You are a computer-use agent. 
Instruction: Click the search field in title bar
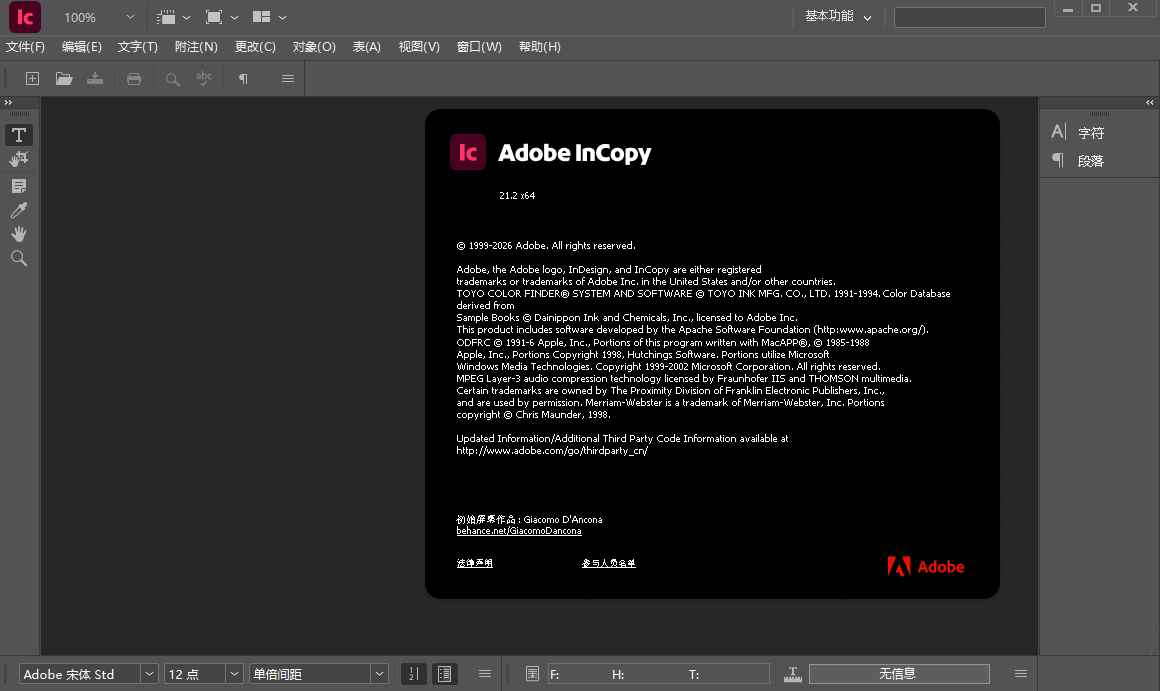(969, 17)
